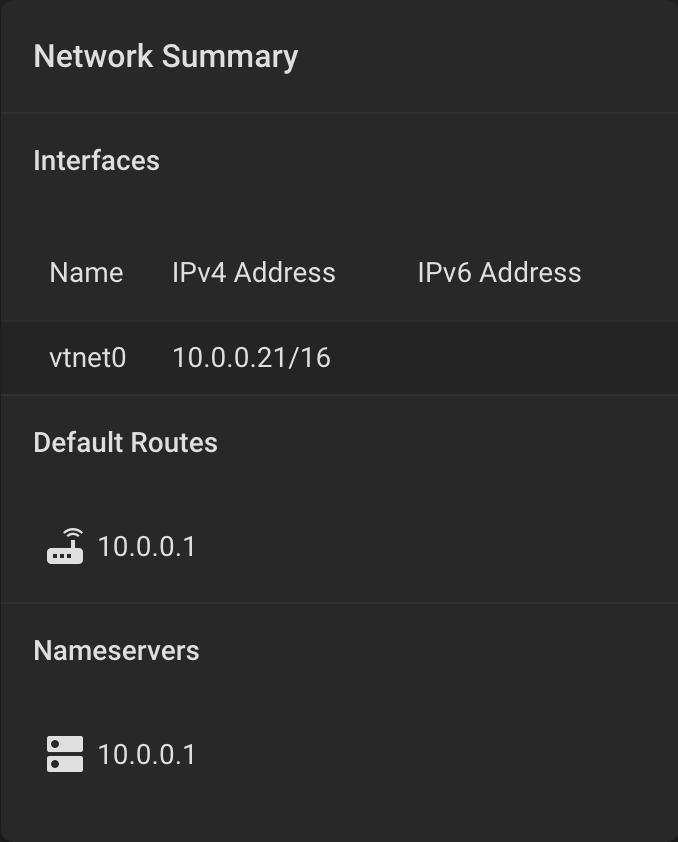Select the Nameservers section heading
The image size is (678, 842).
point(116,651)
